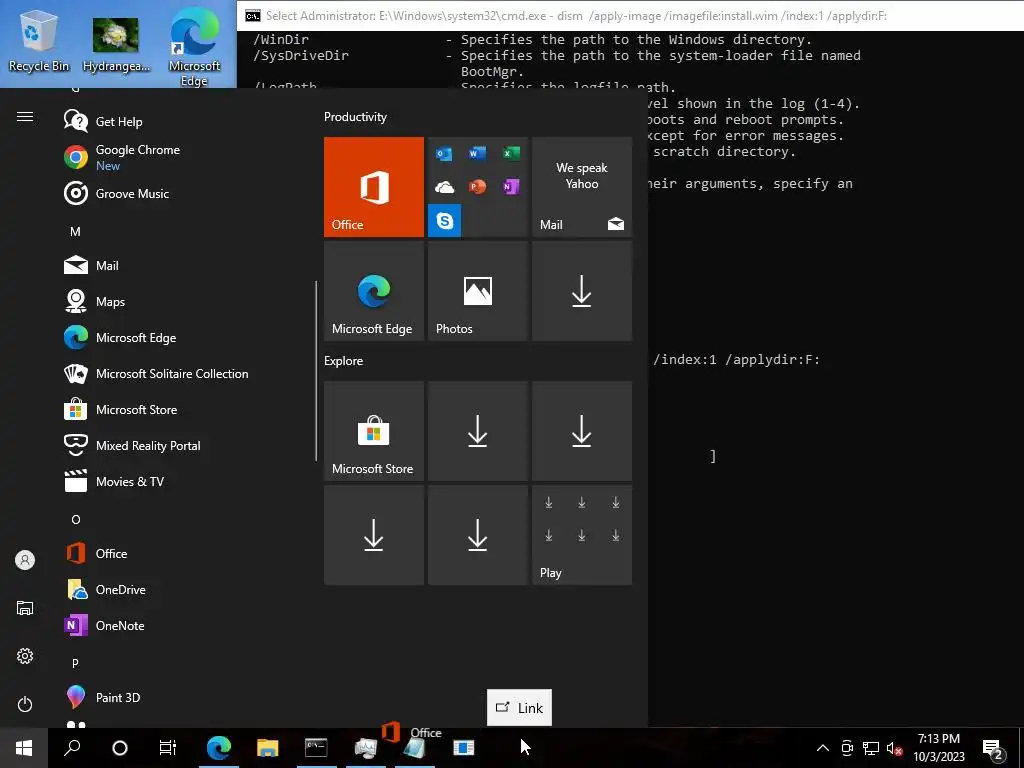Click the Explore group heading
This screenshot has height=768, width=1024.
(x=344, y=360)
